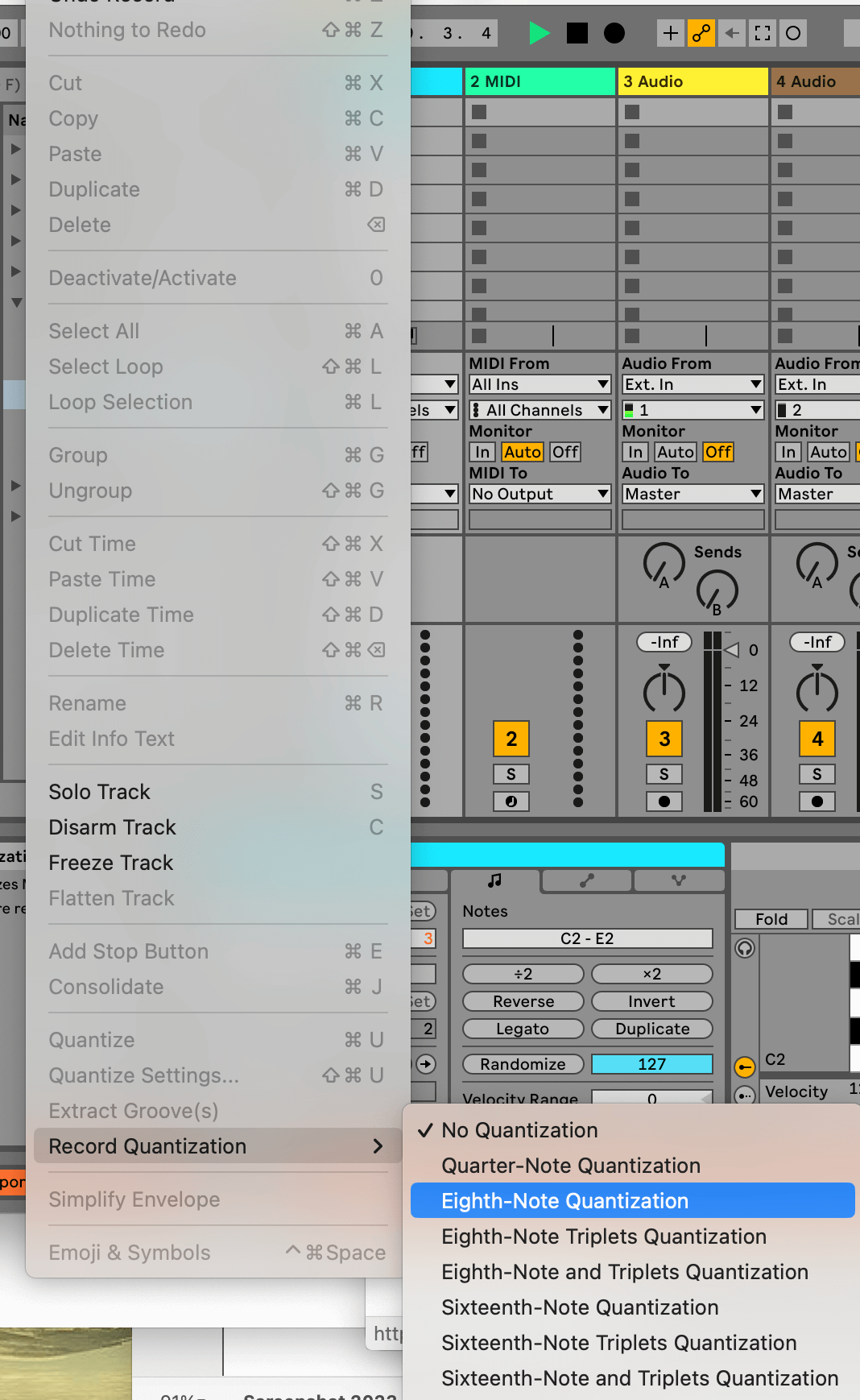Set 3 Audio monitor to Off
Viewport: 860px width, 1400px height.
tap(718, 452)
